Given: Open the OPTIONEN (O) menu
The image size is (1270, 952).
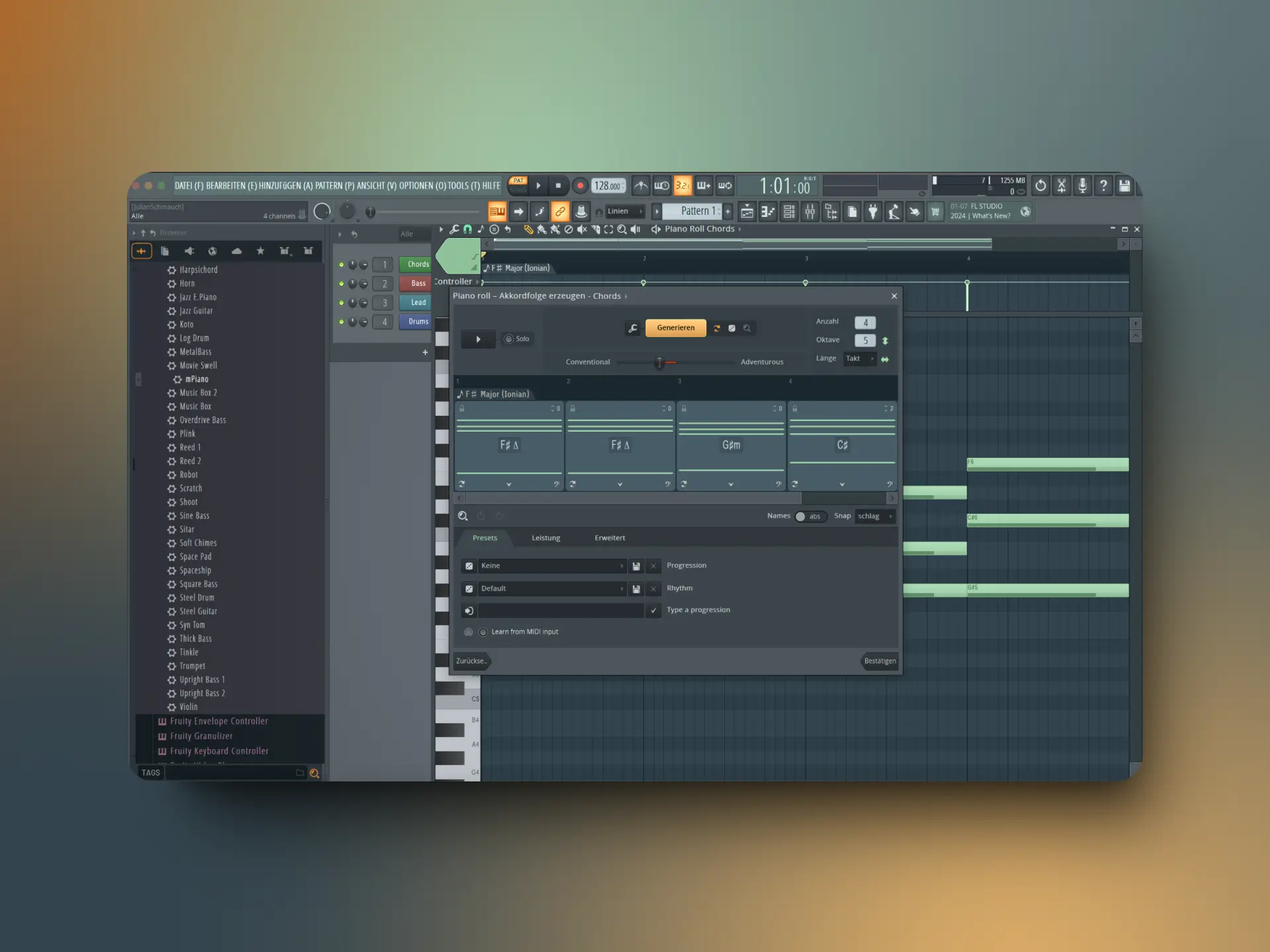Looking at the screenshot, I should (422, 186).
